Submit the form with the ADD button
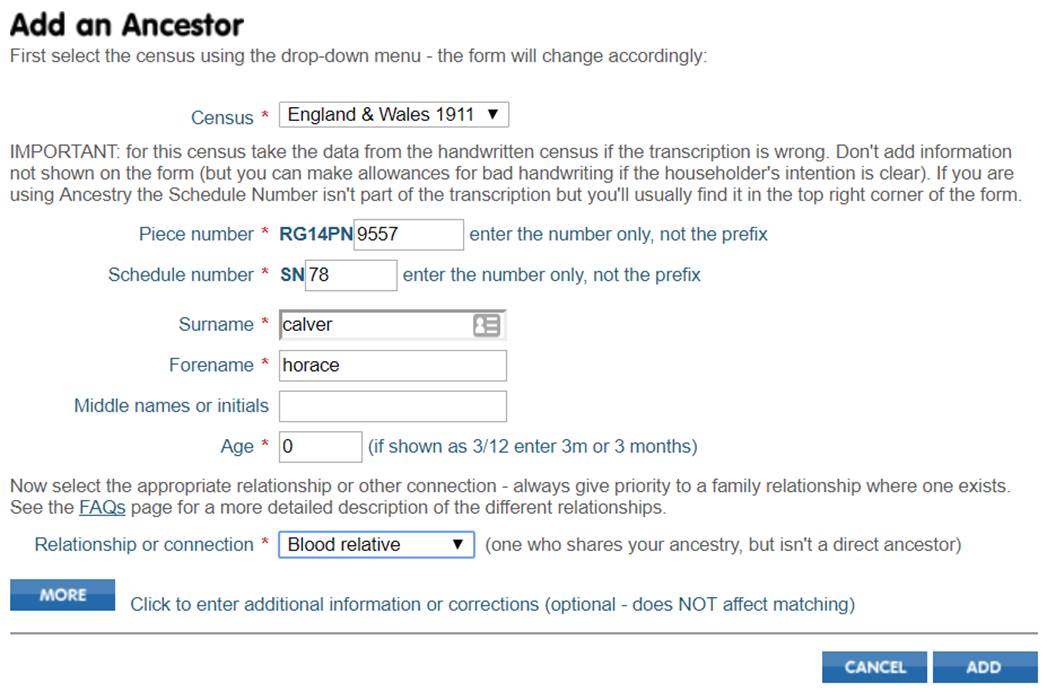 click(x=984, y=667)
